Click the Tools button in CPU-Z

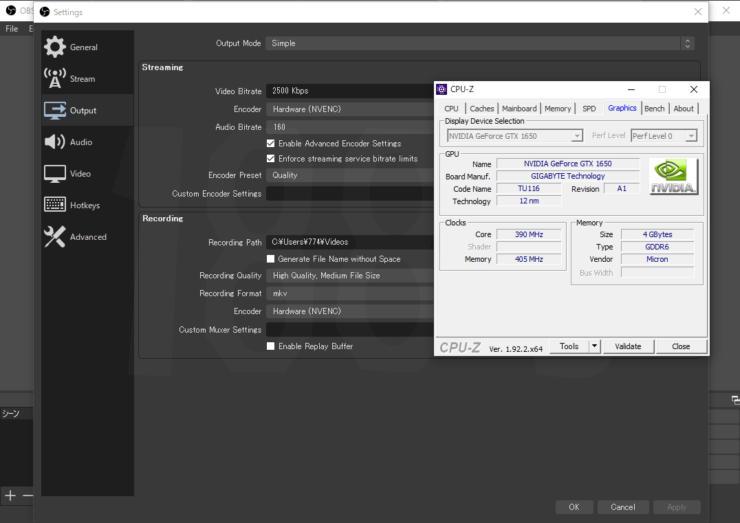569,346
